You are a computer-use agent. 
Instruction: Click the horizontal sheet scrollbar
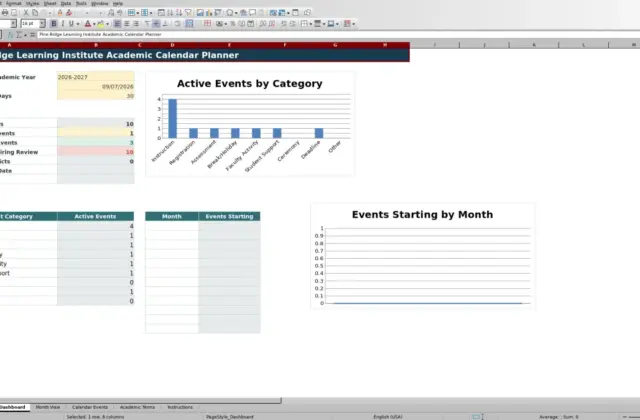click(x=140, y=400)
